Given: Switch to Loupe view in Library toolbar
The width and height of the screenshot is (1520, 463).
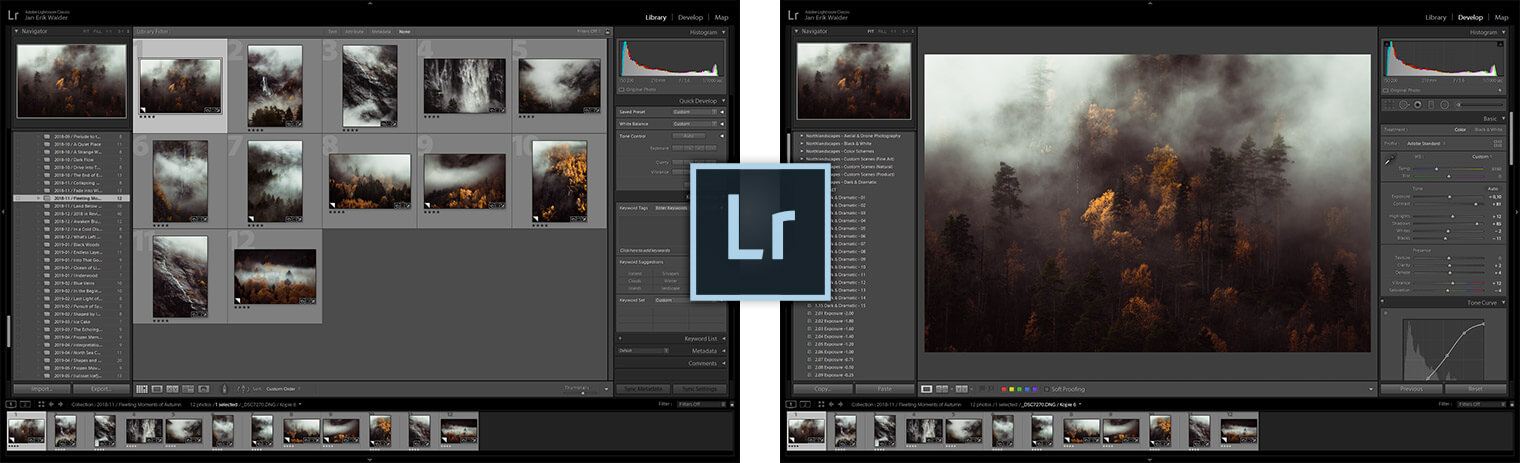Looking at the screenshot, I should (x=157, y=389).
